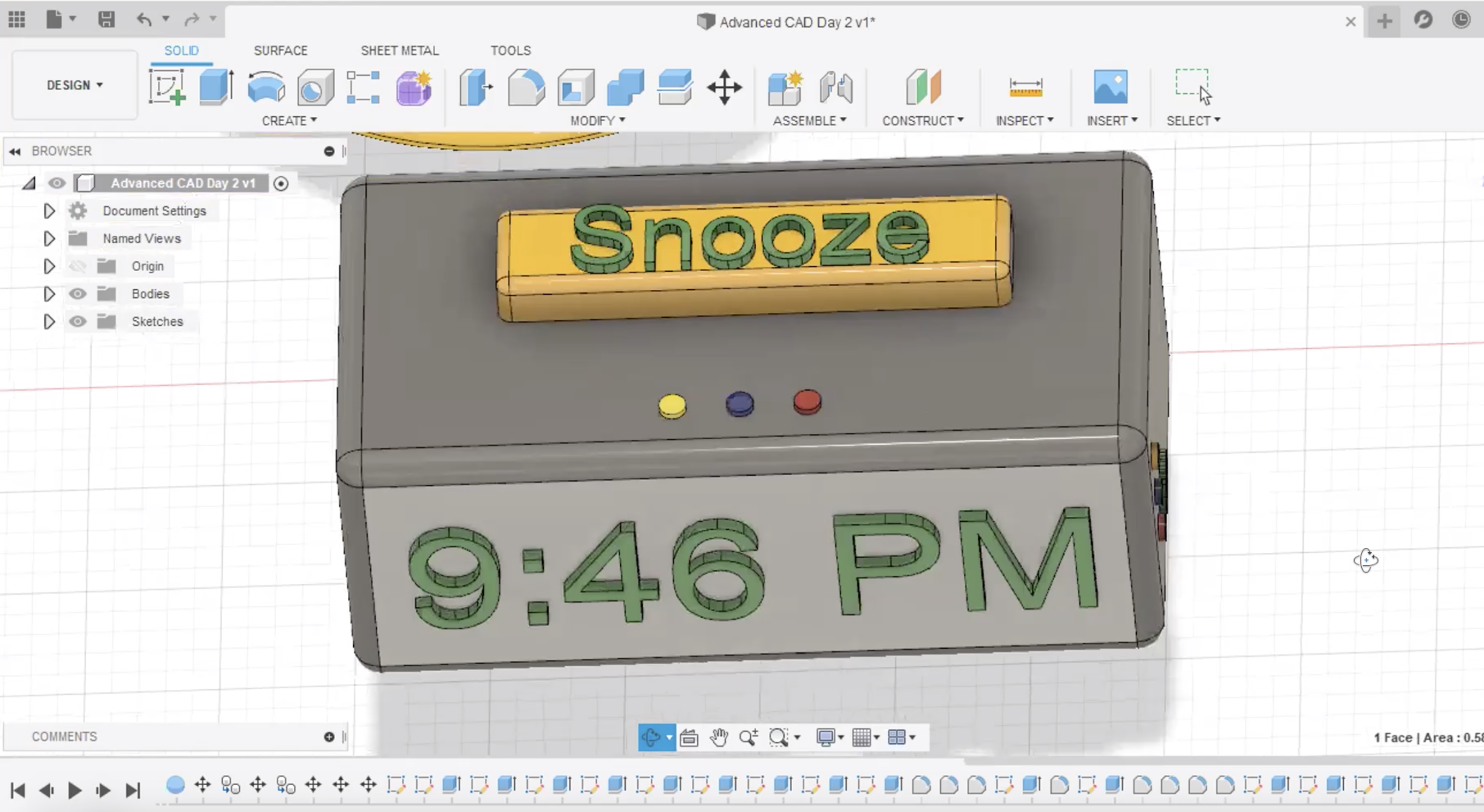Open the MODIFY menu

(x=597, y=121)
